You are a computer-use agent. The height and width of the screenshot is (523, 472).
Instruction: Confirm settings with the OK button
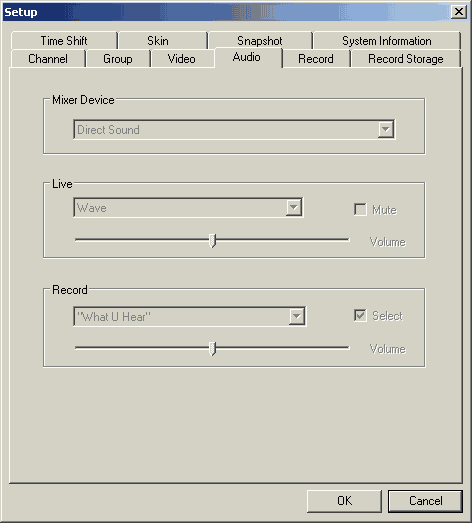[344, 501]
